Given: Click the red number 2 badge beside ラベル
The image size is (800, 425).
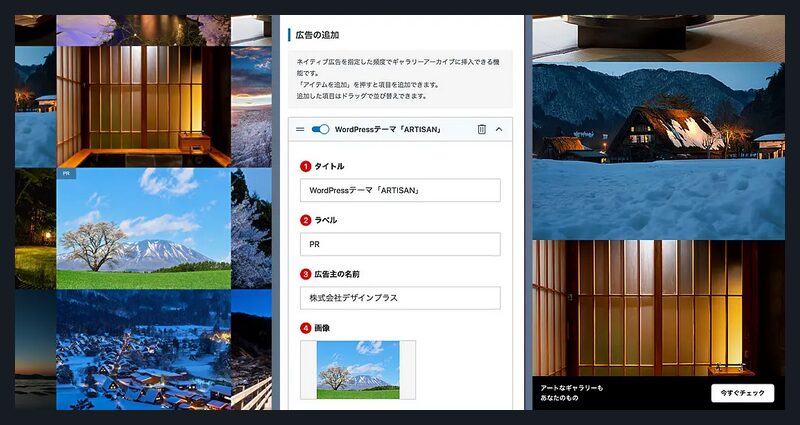Looking at the screenshot, I should (x=306, y=220).
